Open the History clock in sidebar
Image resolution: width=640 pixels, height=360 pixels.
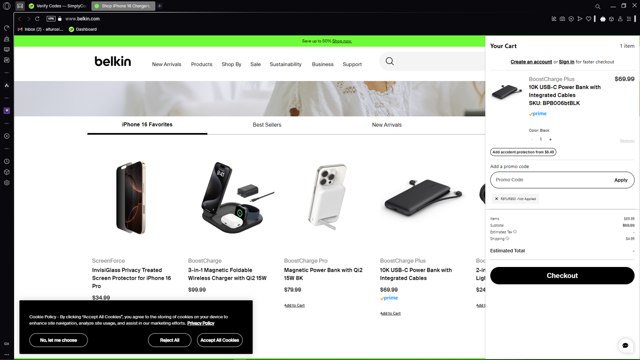pyautogui.click(x=7, y=162)
